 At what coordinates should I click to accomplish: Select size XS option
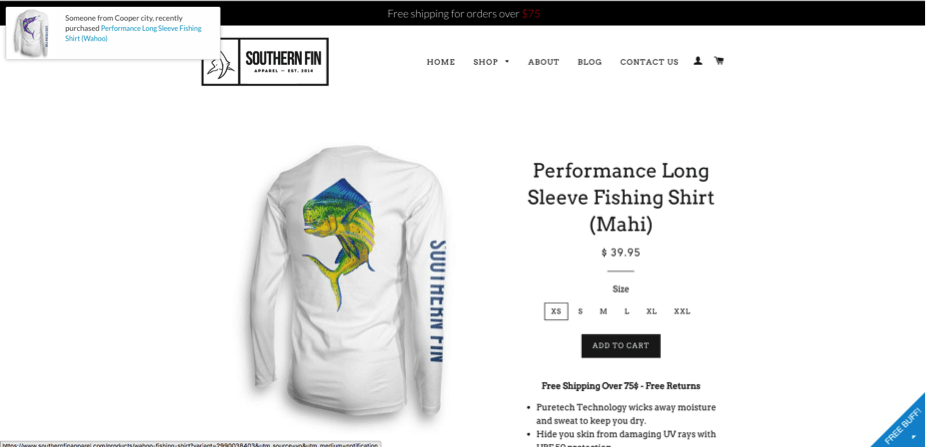coord(556,312)
